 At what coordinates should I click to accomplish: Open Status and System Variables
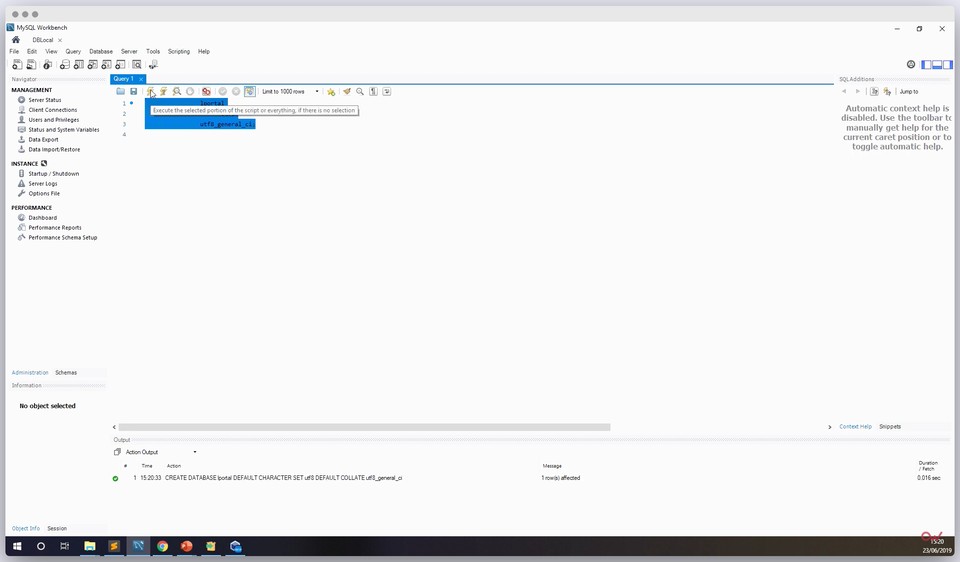(64, 129)
